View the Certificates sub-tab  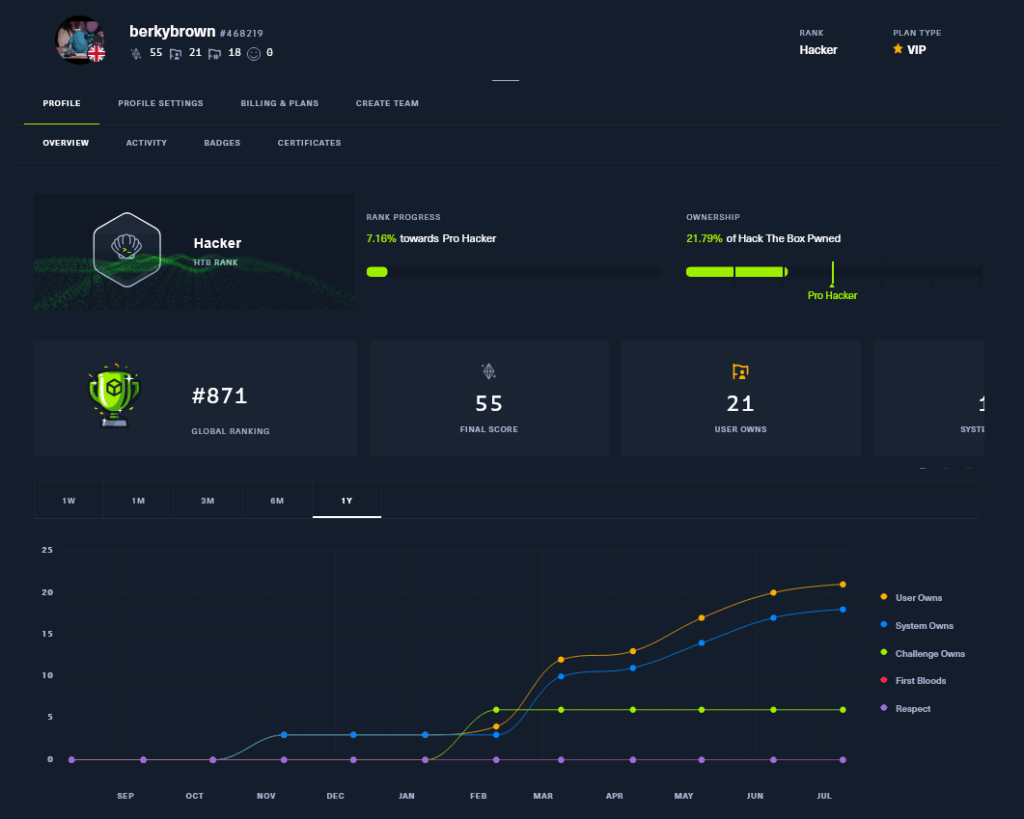pos(310,143)
